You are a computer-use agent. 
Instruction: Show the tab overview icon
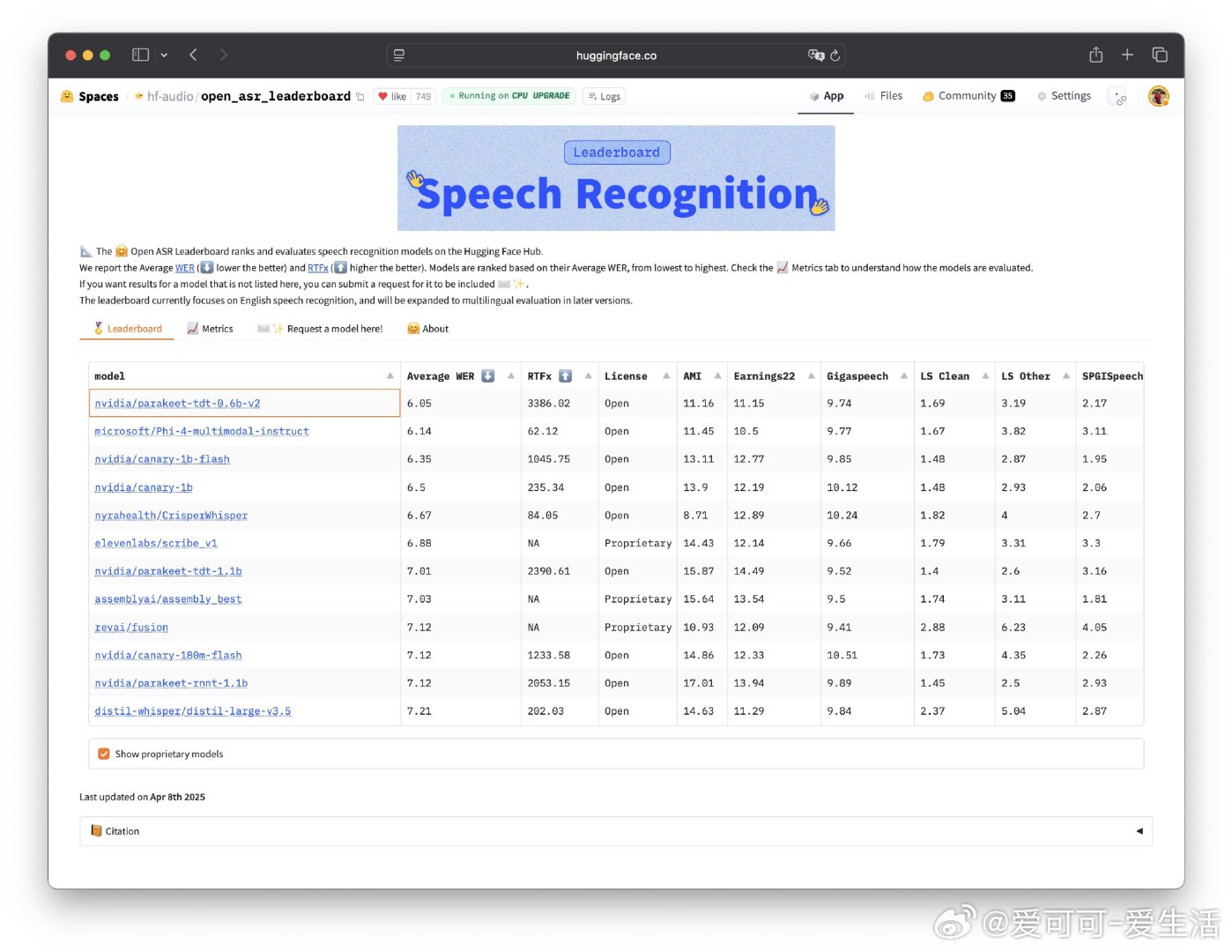tap(1160, 55)
